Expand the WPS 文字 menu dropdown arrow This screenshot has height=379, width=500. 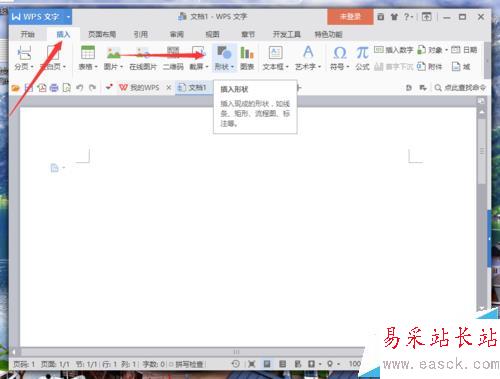point(68,17)
